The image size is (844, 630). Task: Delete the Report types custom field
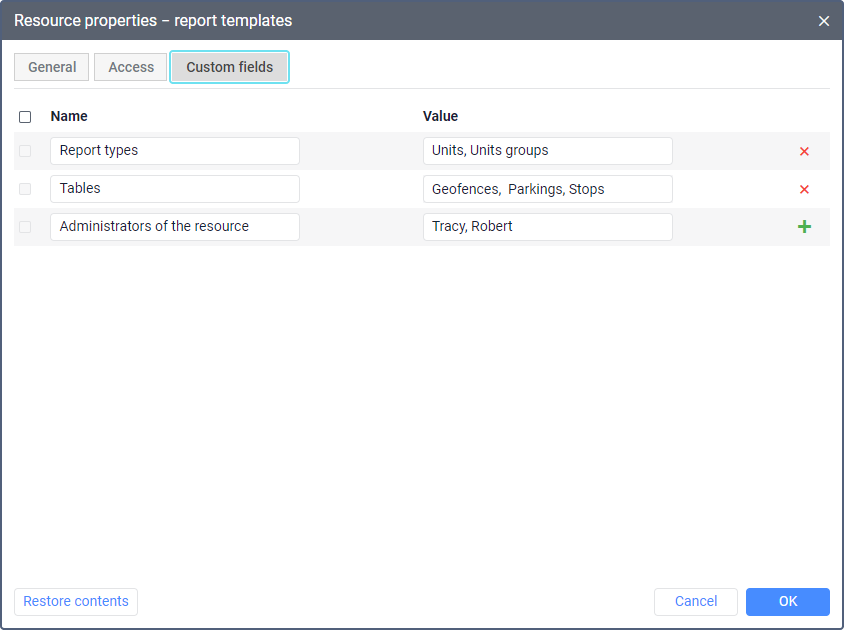[x=804, y=152]
